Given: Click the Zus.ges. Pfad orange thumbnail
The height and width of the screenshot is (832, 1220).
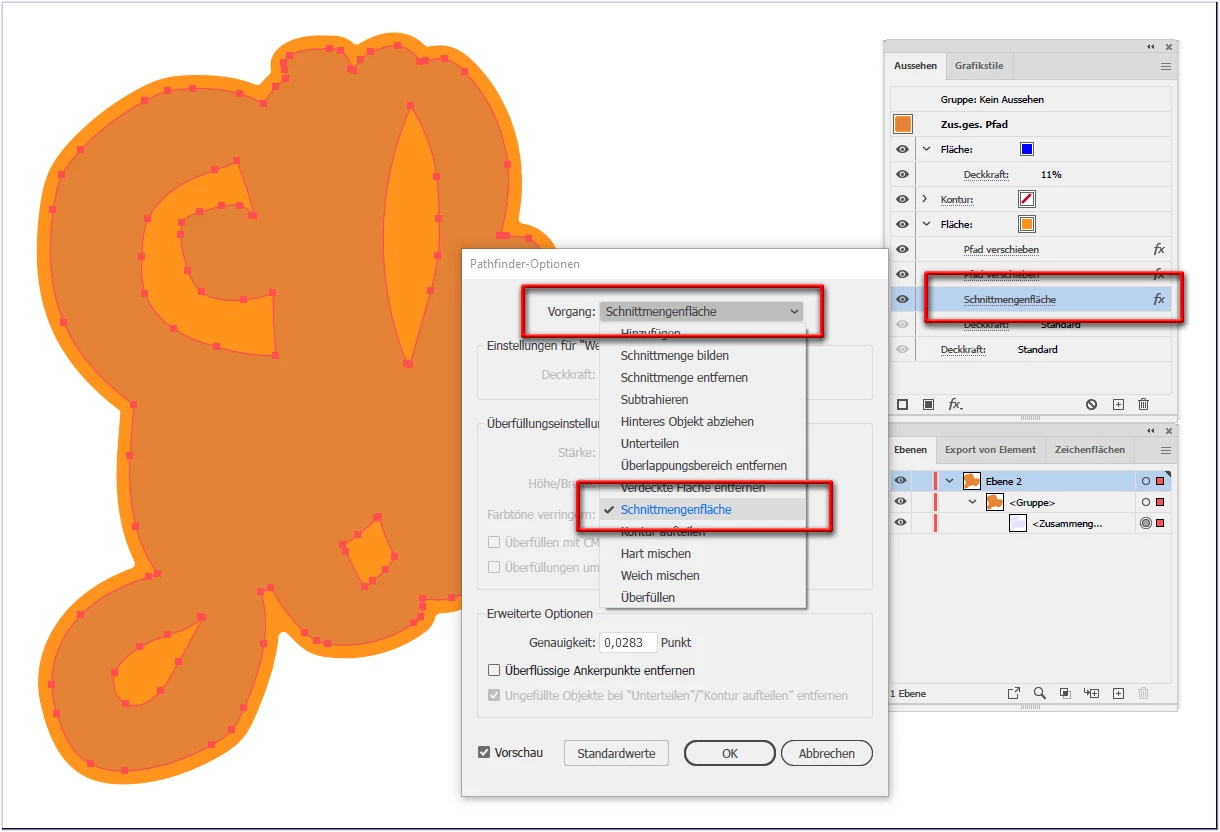Looking at the screenshot, I should pyautogui.click(x=903, y=124).
